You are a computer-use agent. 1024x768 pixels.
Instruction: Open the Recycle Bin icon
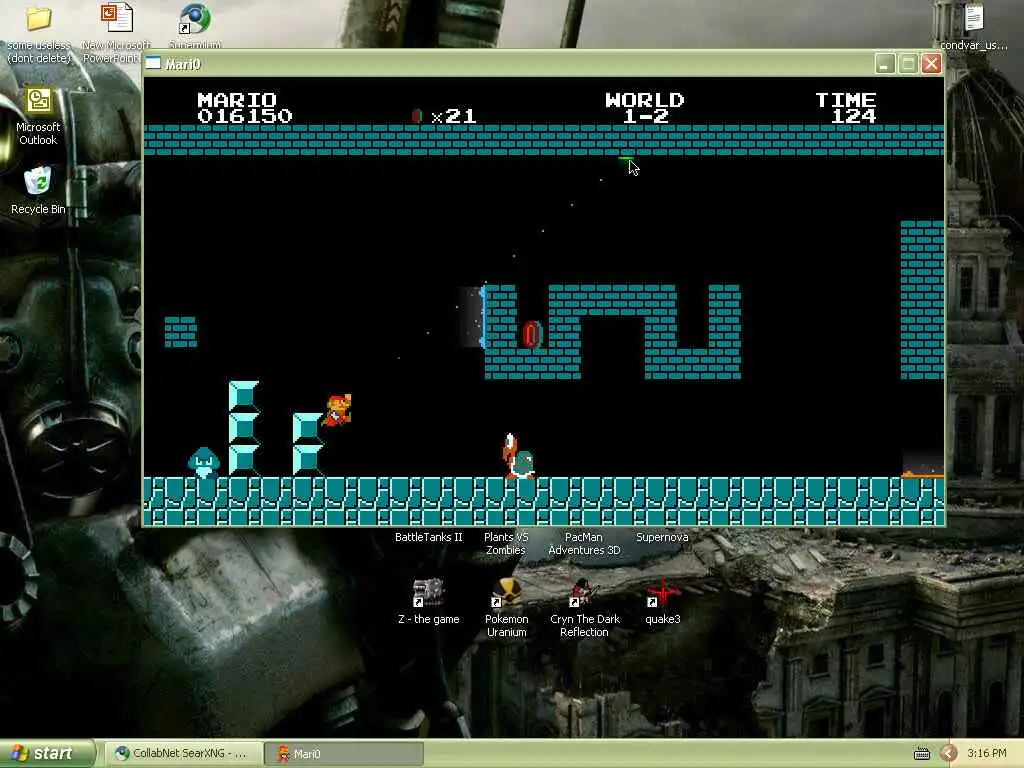click(x=38, y=182)
